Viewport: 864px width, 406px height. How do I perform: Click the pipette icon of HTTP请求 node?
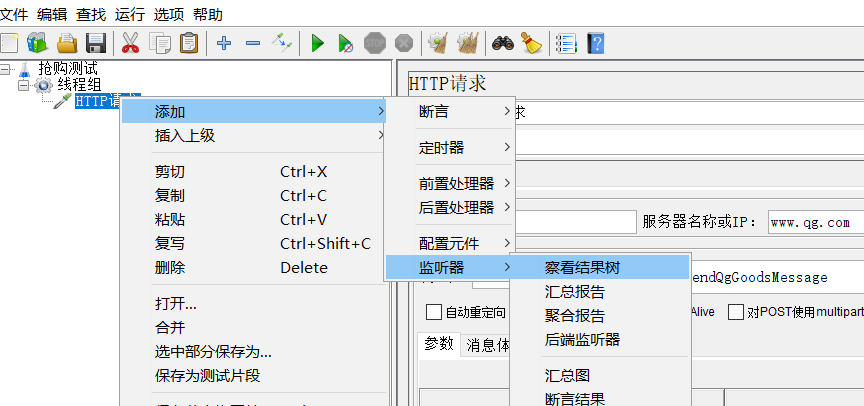tap(62, 101)
